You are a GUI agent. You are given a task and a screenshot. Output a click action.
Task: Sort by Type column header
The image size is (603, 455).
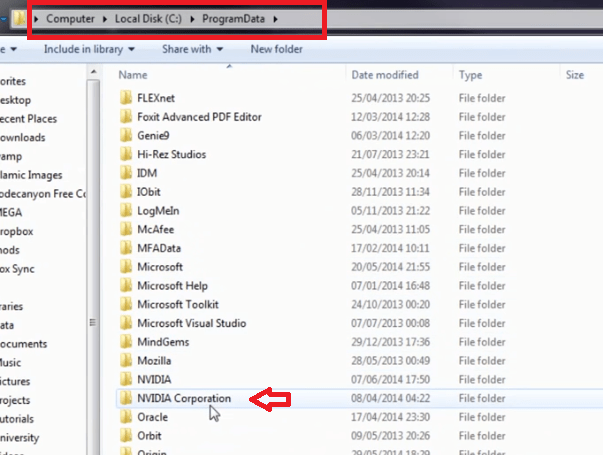click(x=470, y=75)
